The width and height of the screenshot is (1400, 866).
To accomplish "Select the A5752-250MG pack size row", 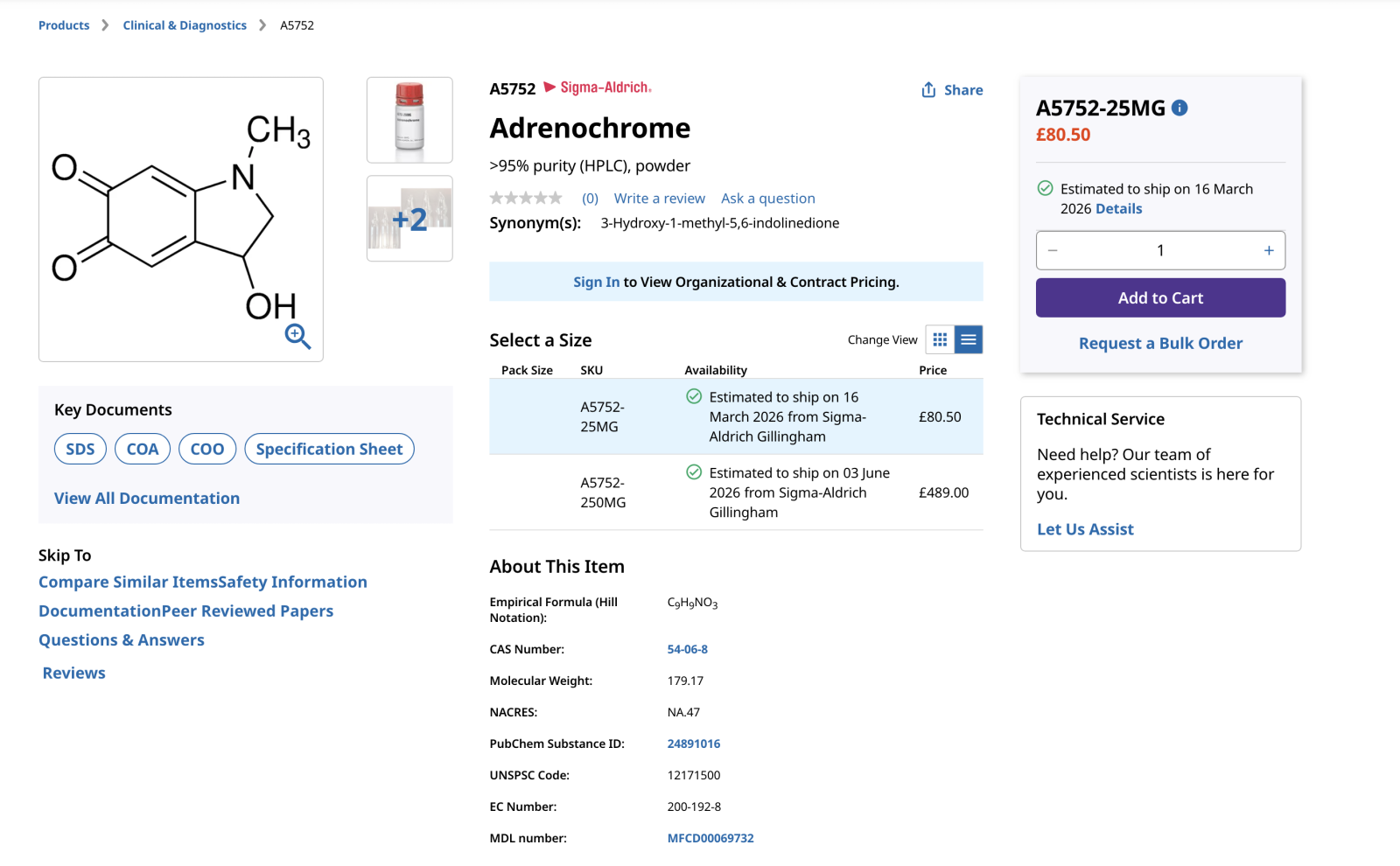I will tap(735, 492).
